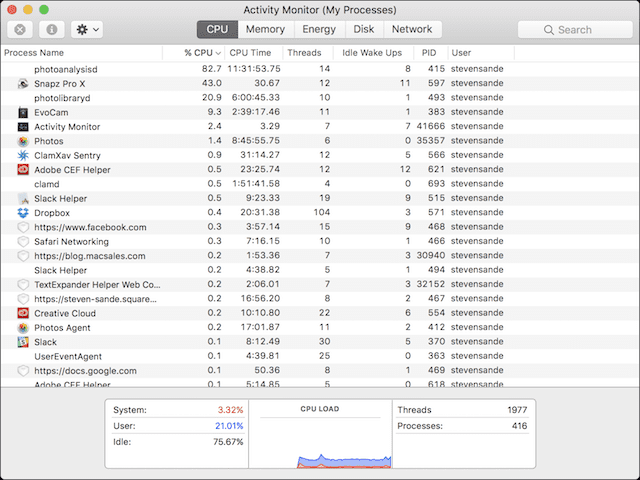Screen dimensions: 640x480
Task: Click the Dropbox process icon
Action: [23, 213]
